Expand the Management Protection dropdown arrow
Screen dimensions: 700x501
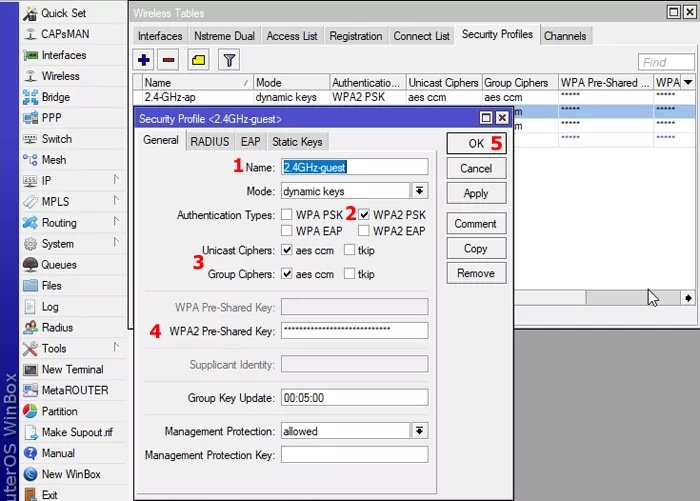(420, 431)
